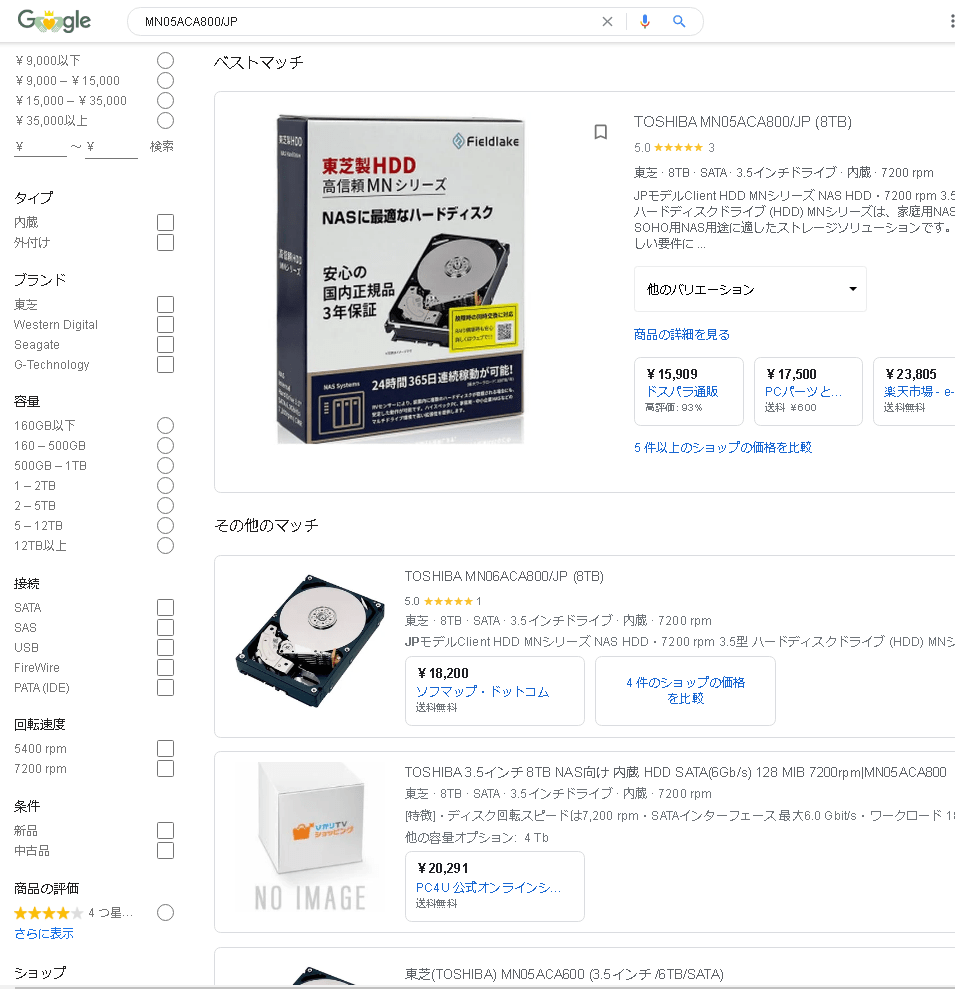Viewport: 955px width, 989px height.
Task: Show more filters via さらに表示
Action: (x=44, y=933)
